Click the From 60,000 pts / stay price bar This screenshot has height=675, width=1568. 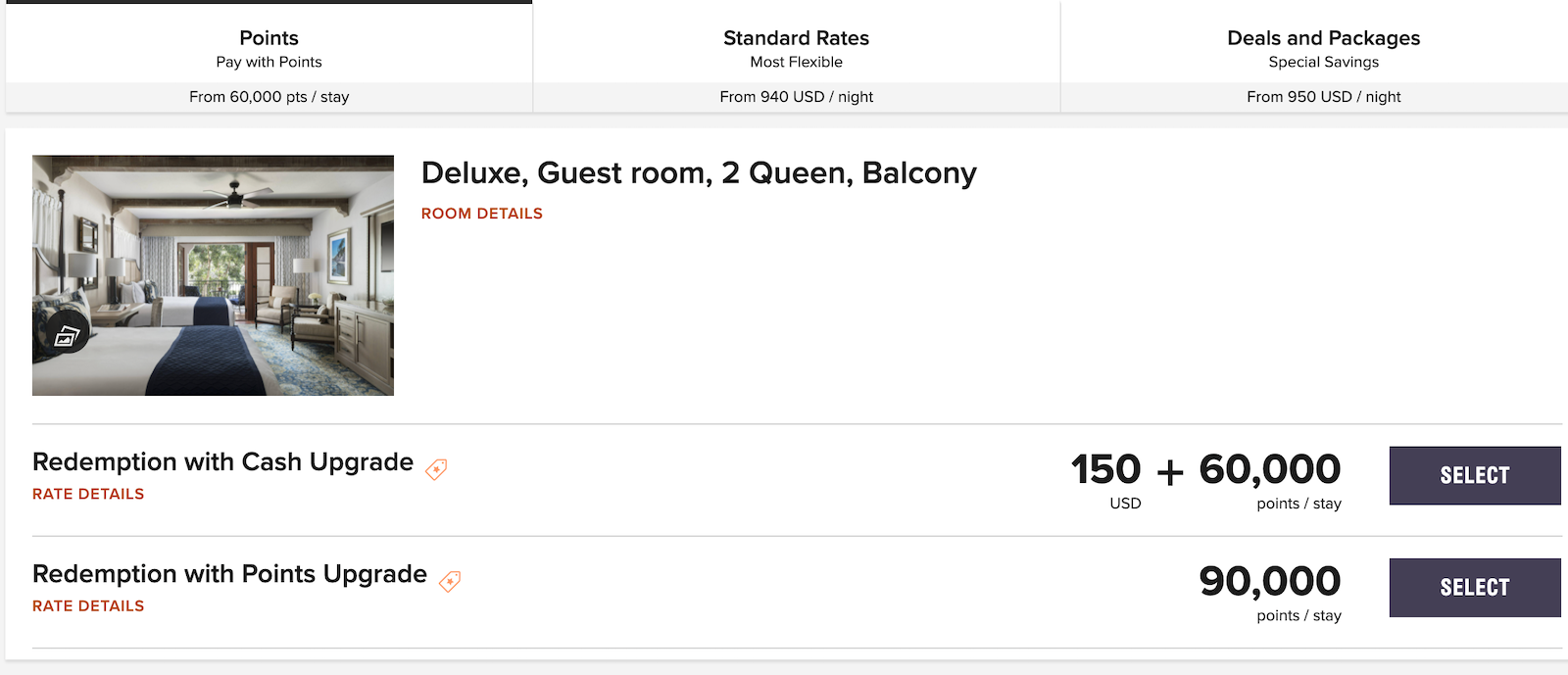tap(269, 96)
